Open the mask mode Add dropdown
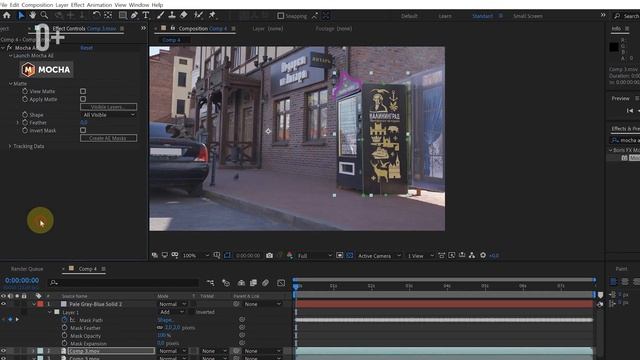 click(x=171, y=312)
